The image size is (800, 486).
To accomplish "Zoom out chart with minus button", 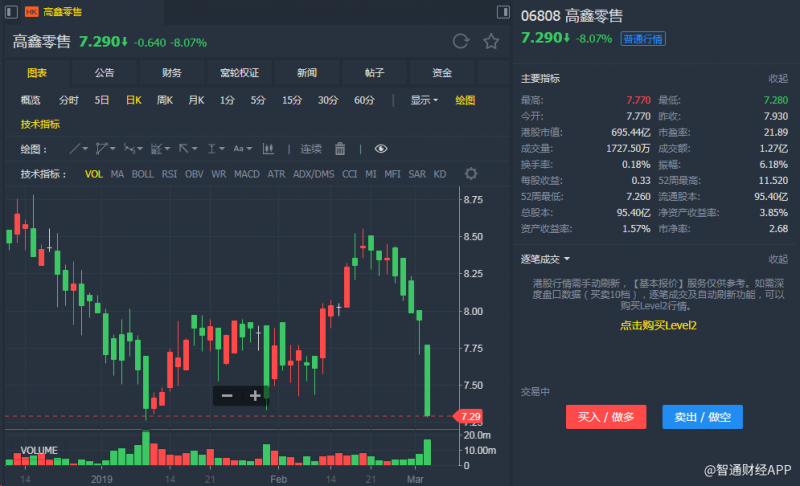I will 227,396.
